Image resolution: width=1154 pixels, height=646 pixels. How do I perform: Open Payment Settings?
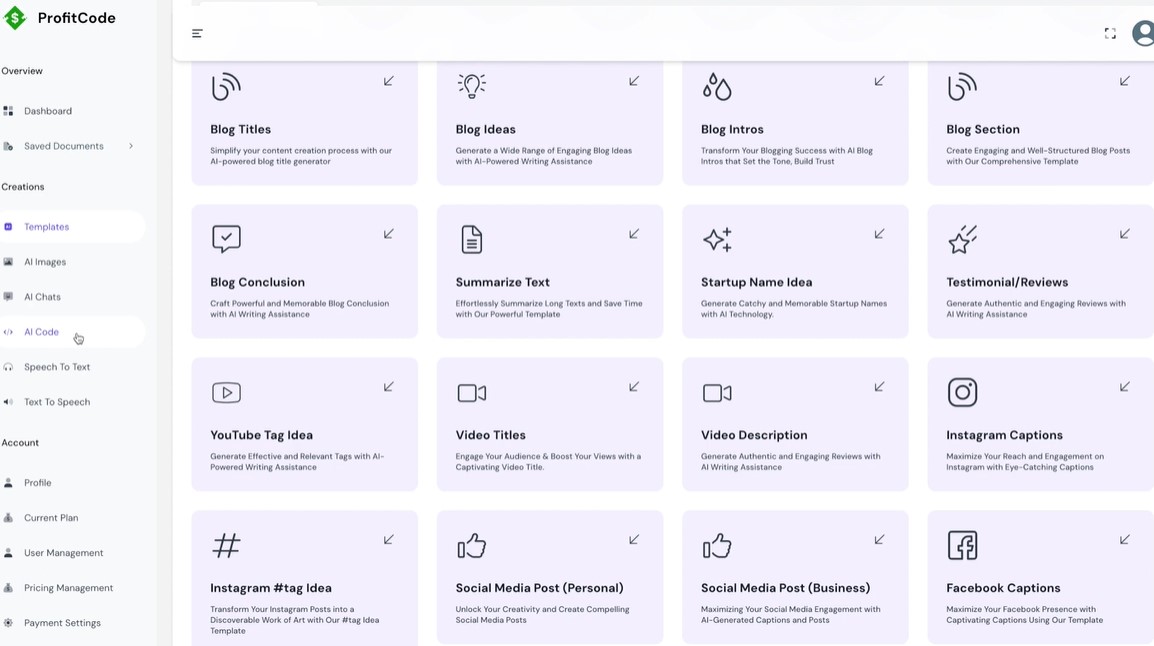click(x=64, y=622)
